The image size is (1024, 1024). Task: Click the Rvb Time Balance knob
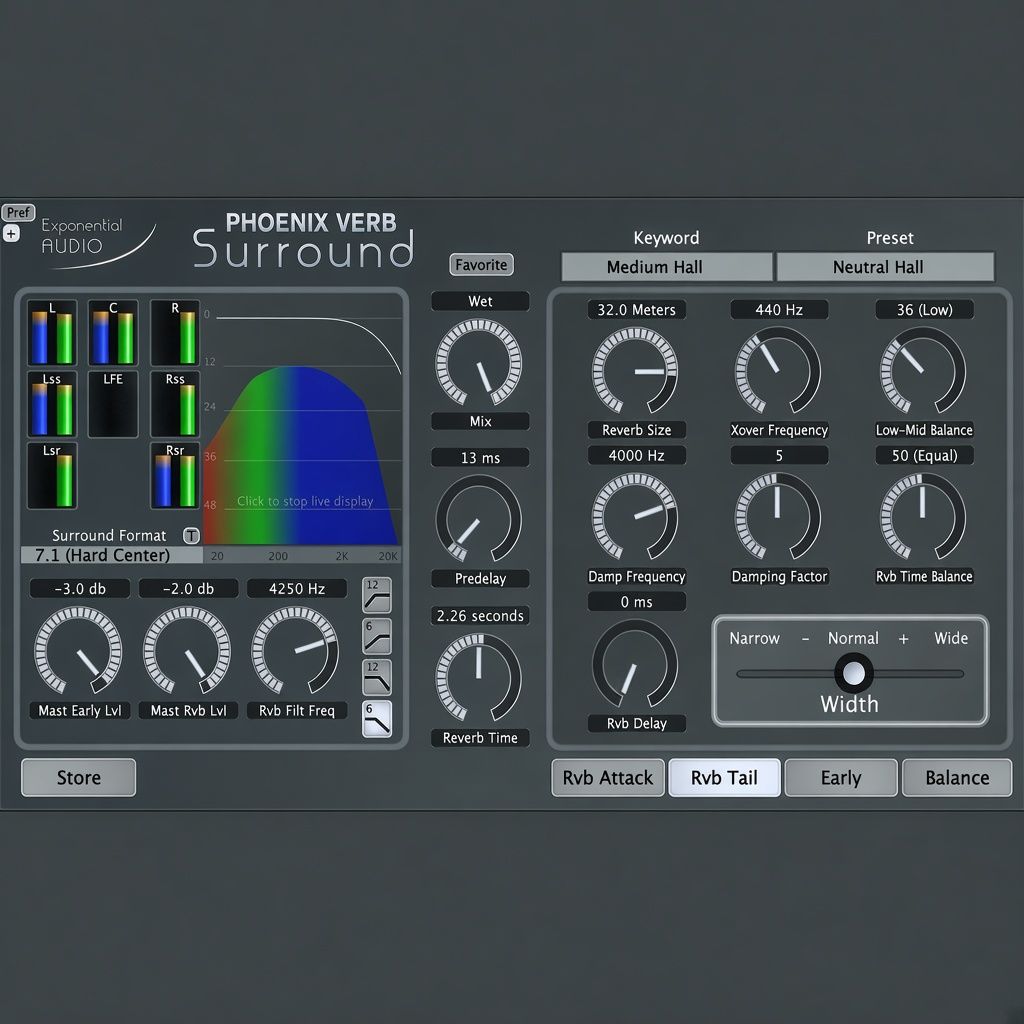pos(923,517)
